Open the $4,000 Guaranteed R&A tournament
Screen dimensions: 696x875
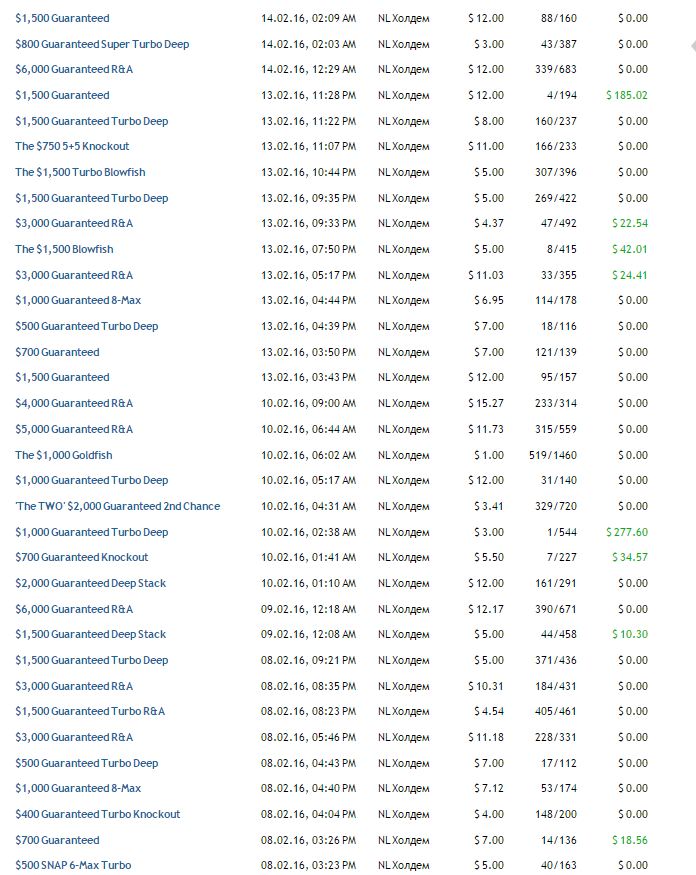(74, 403)
